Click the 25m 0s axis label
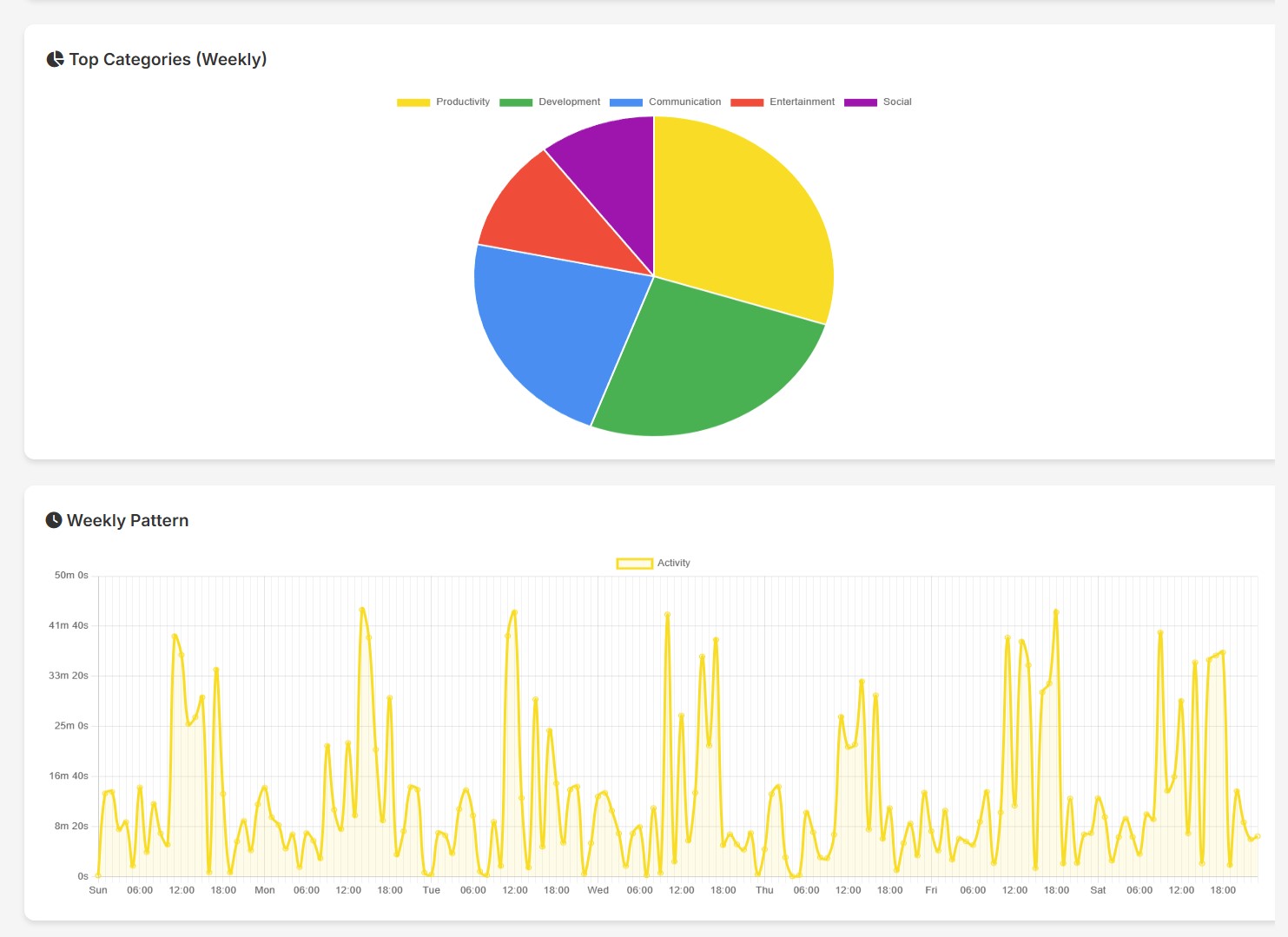This screenshot has height=937, width=1288. (x=71, y=726)
